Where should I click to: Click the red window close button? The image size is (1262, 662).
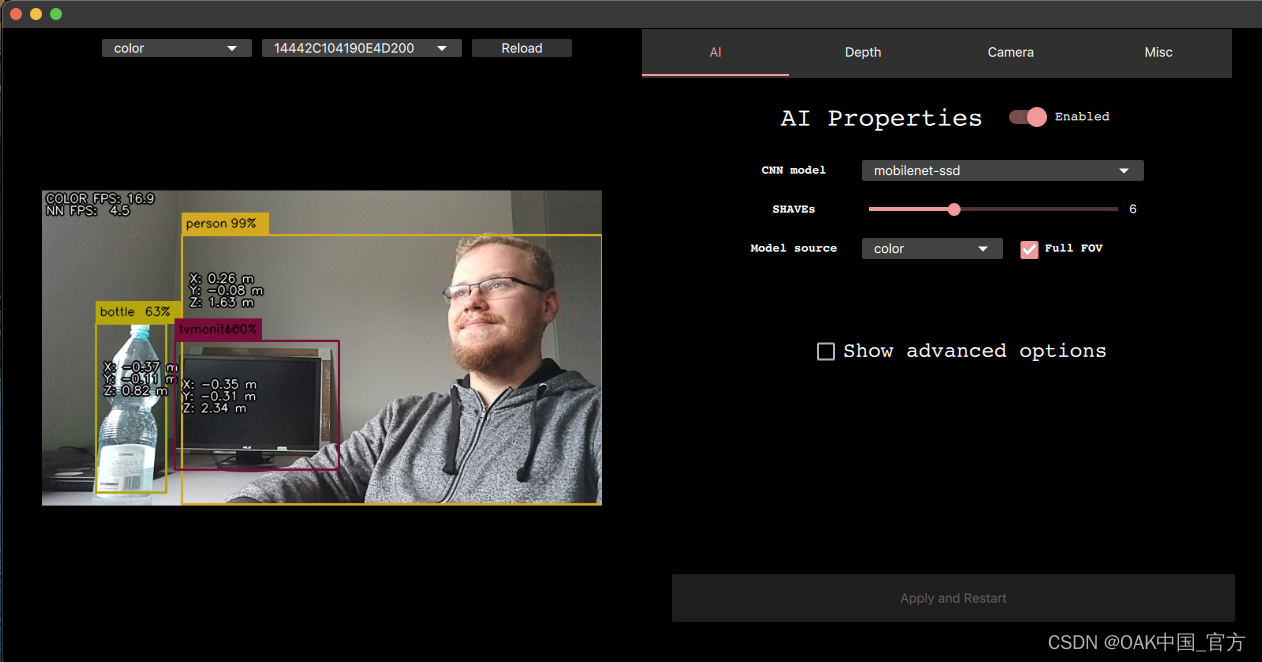point(16,14)
